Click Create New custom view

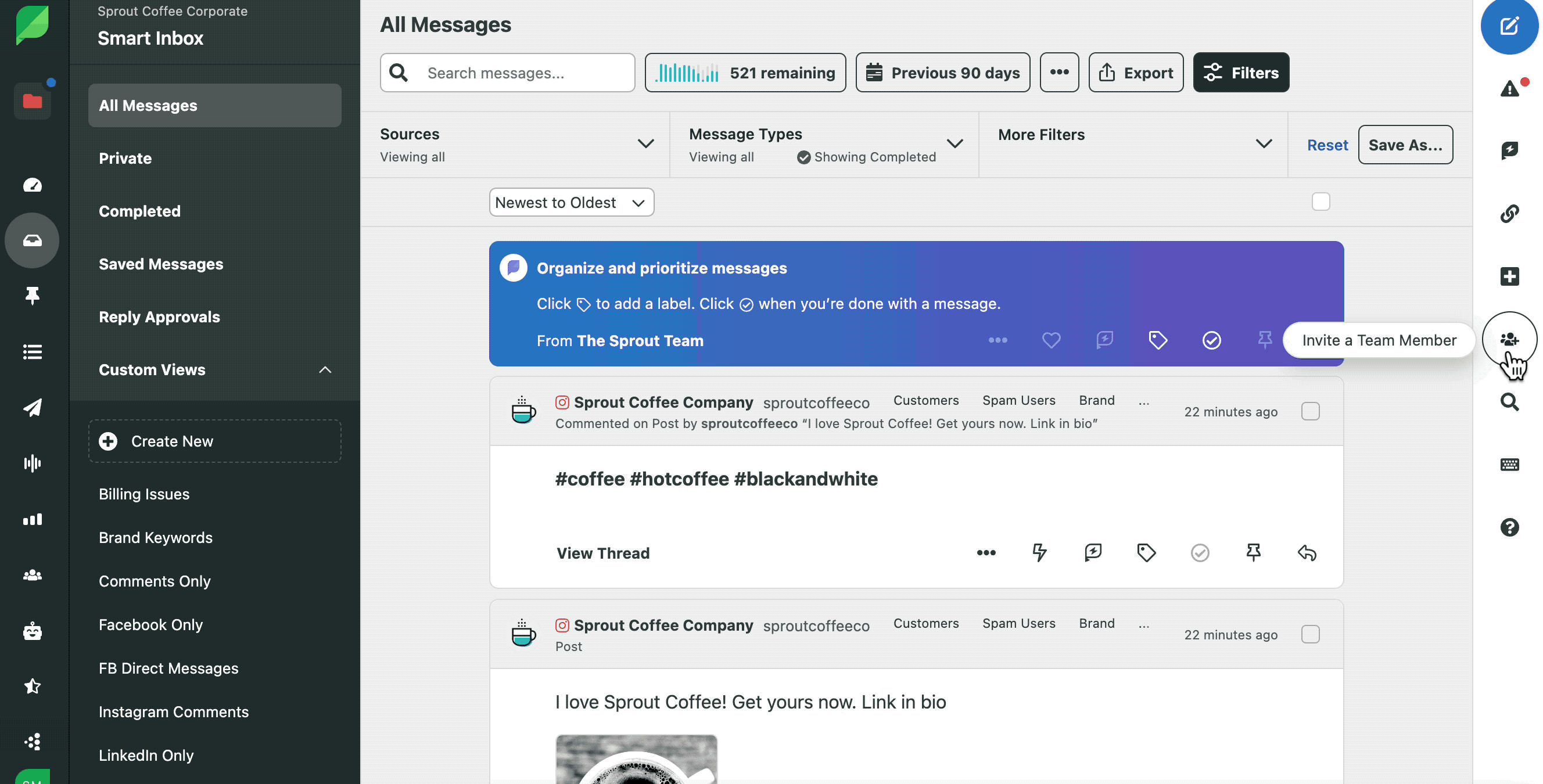tap(215, 441)
